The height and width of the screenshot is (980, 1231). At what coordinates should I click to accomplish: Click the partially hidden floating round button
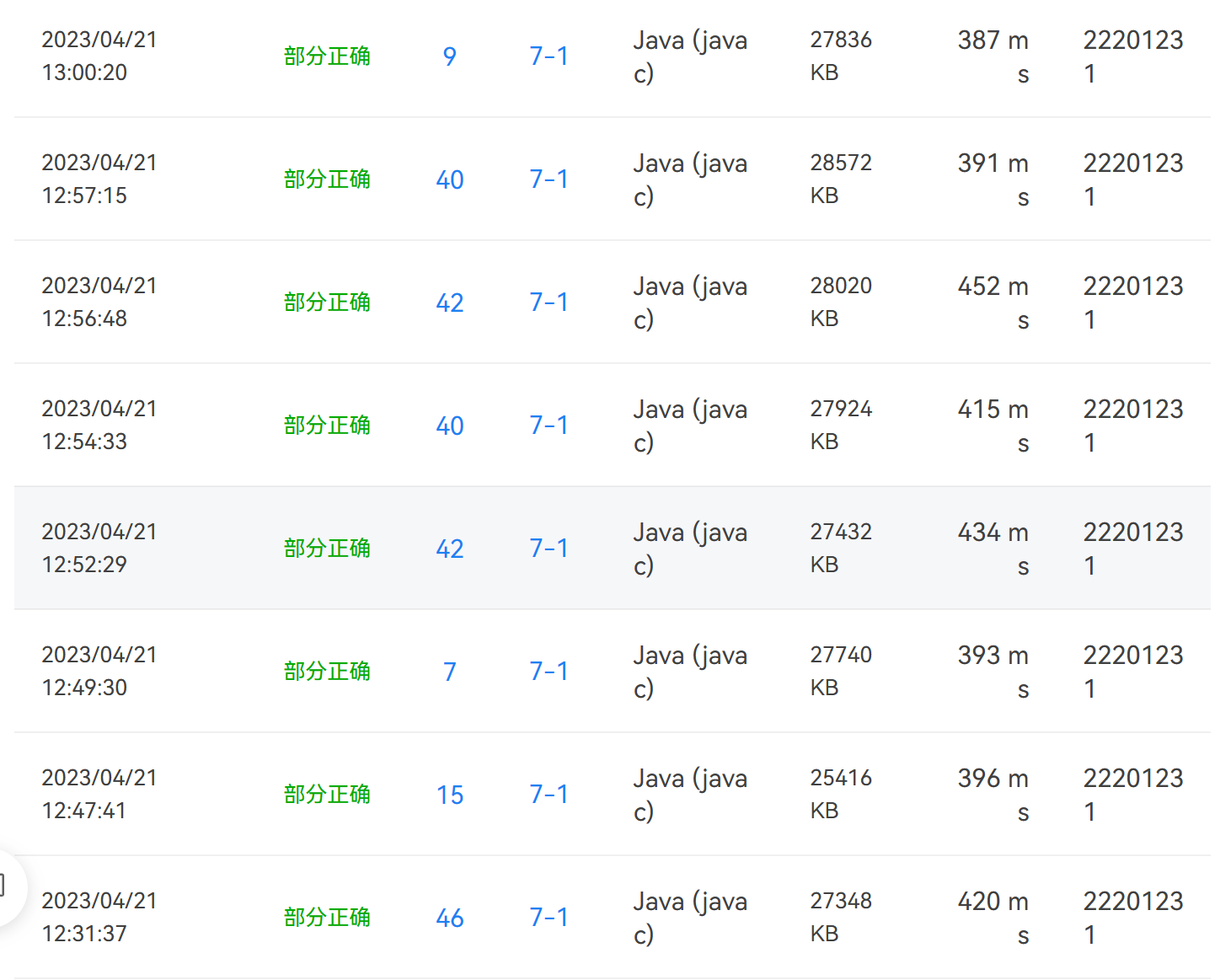pos(8,886)
